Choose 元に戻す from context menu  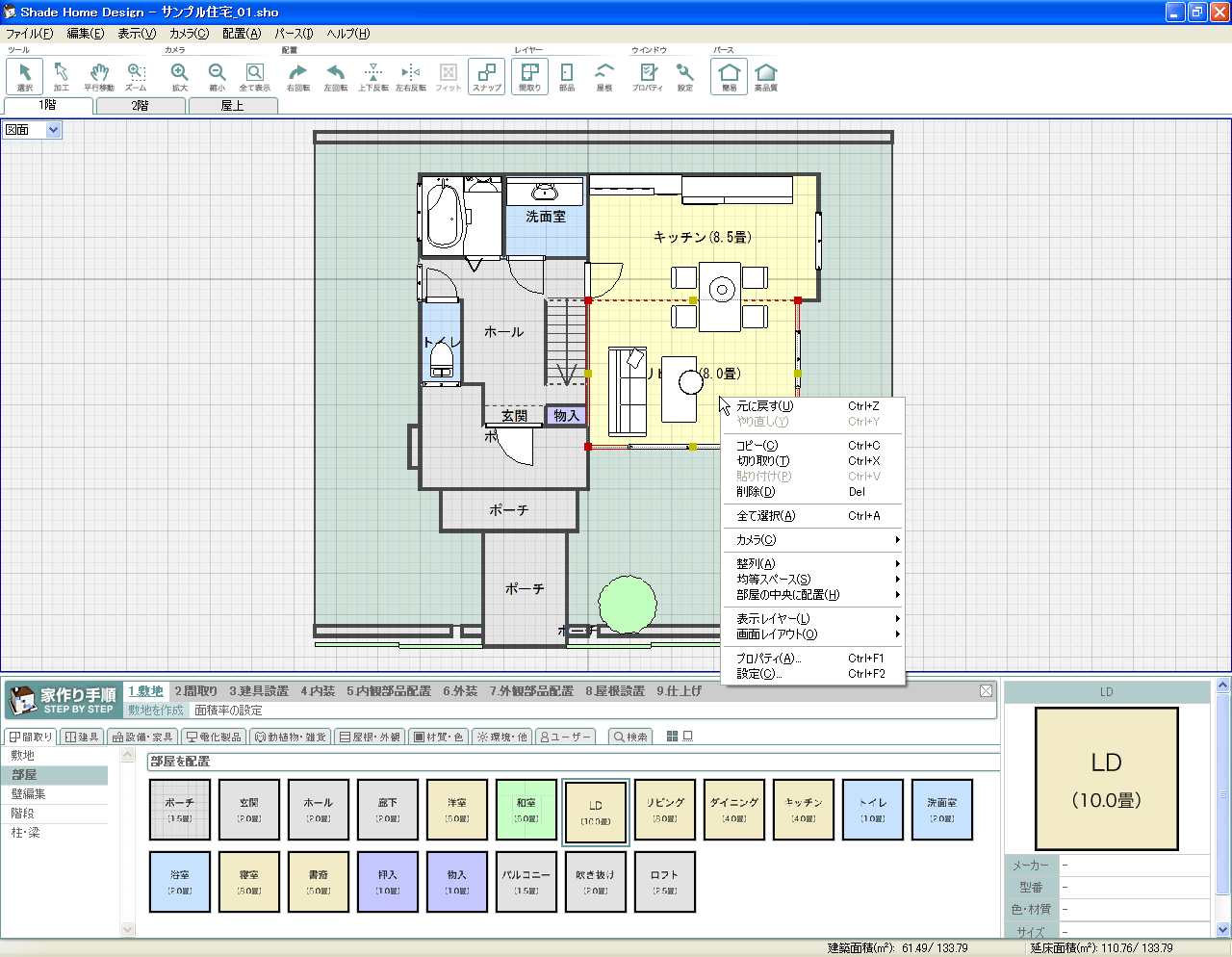click(812, 406)
